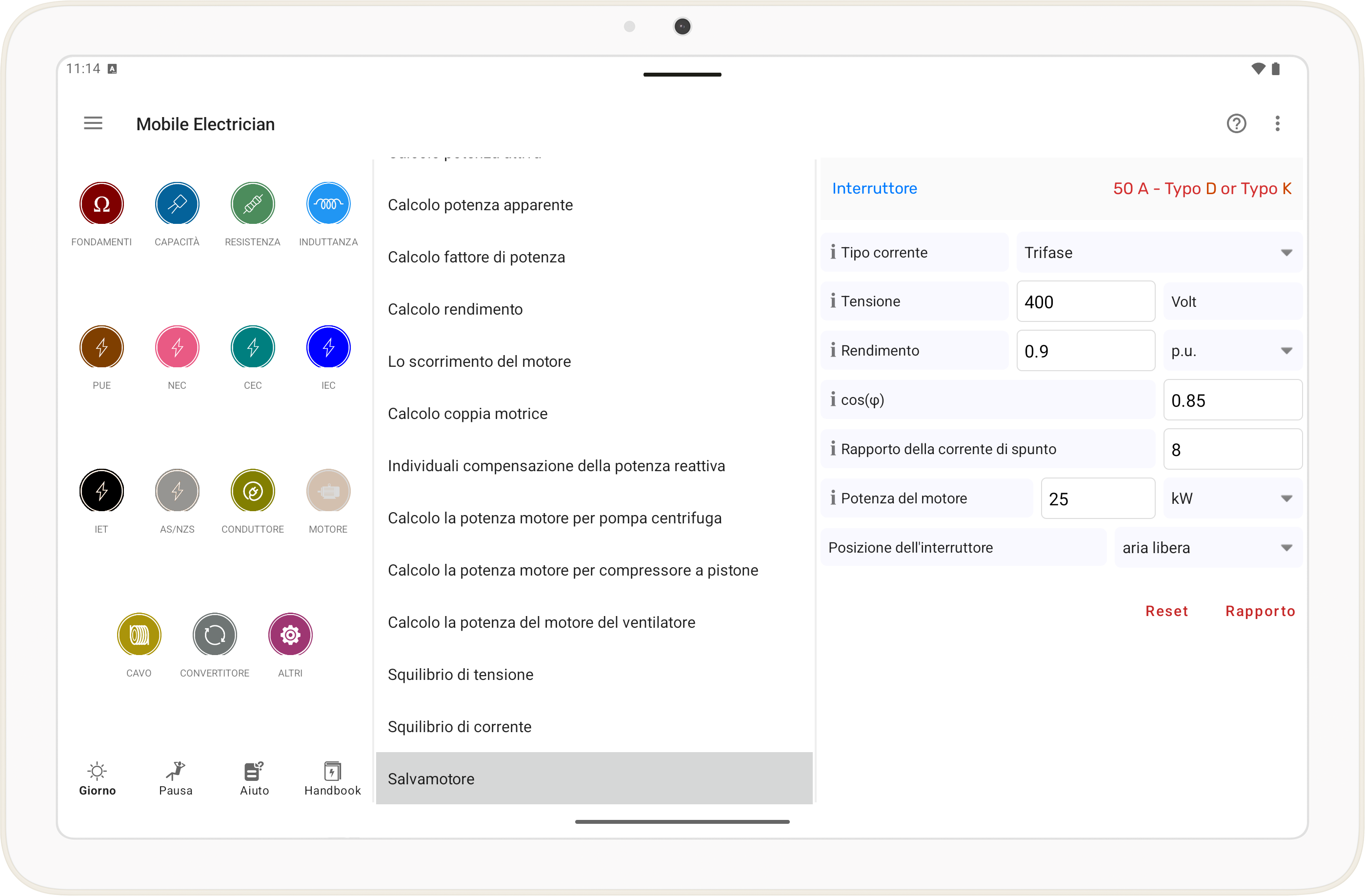Open the Conduttore category icon
Image resolution: width=1365 pixels, height=896 pixels.
(252, 491)
